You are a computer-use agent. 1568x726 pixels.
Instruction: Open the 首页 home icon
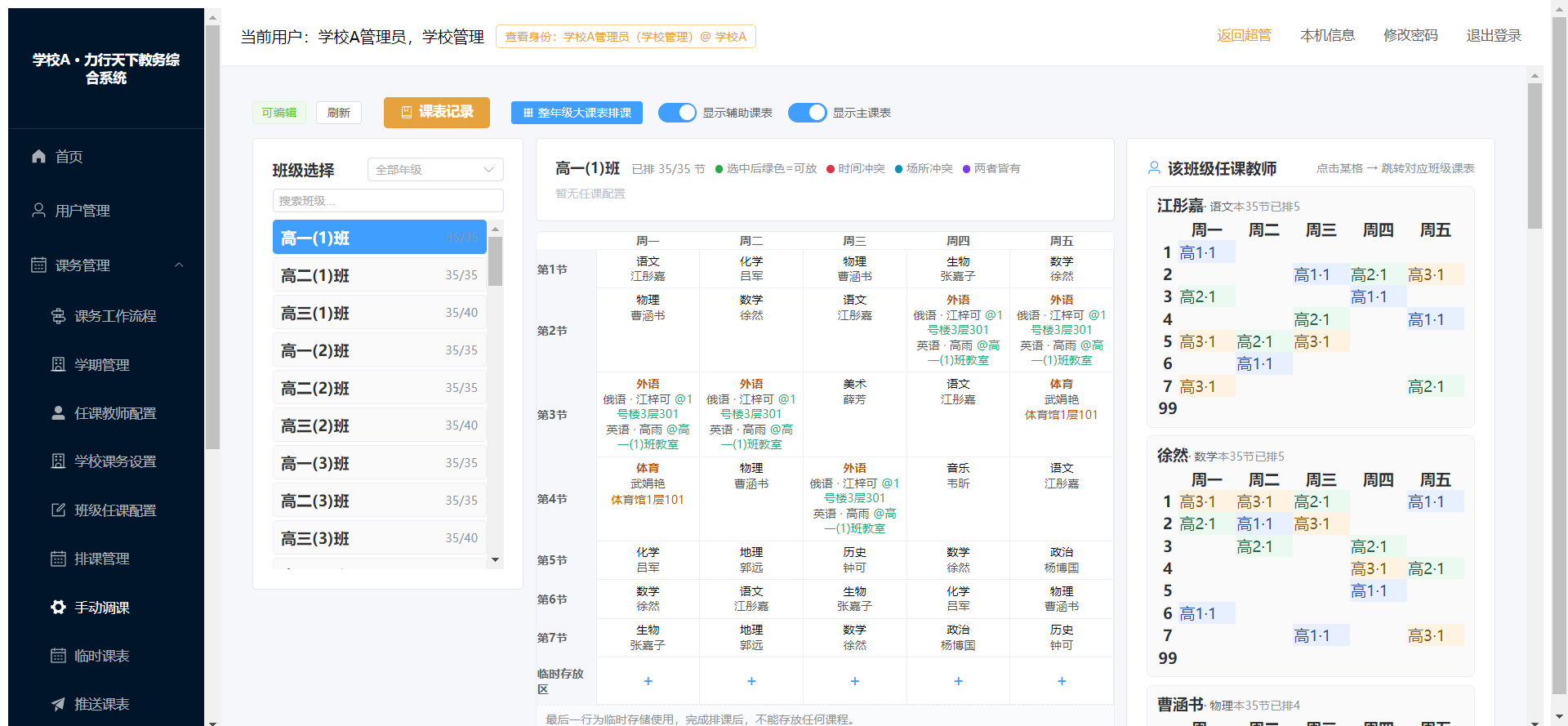click(x=38, y=156)
